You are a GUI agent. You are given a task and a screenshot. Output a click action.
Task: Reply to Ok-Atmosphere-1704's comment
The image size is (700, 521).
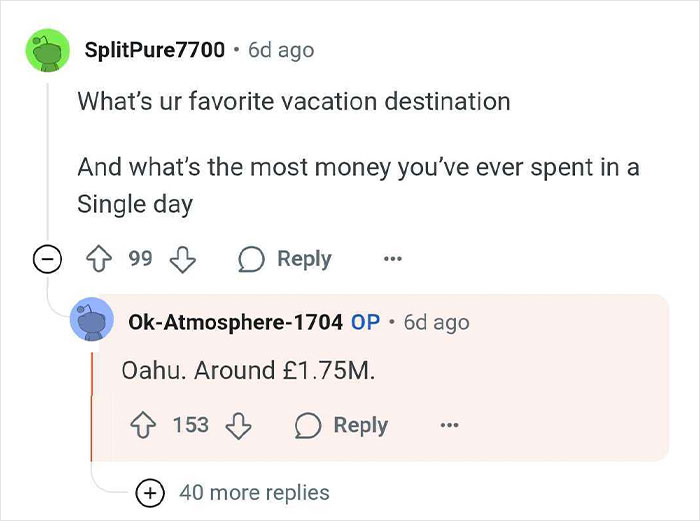coord(342,425)
